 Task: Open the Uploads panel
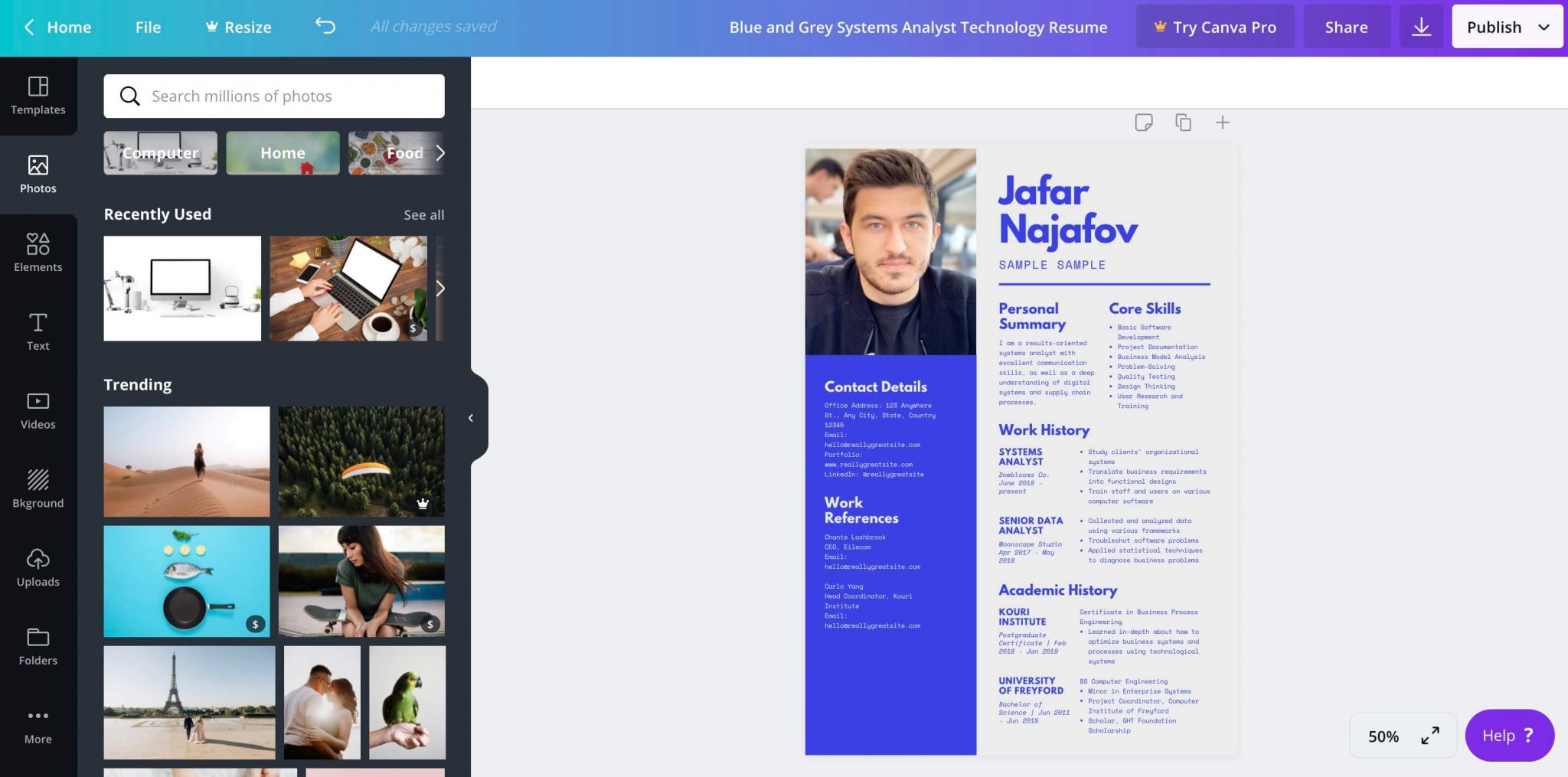coord(38,567)
